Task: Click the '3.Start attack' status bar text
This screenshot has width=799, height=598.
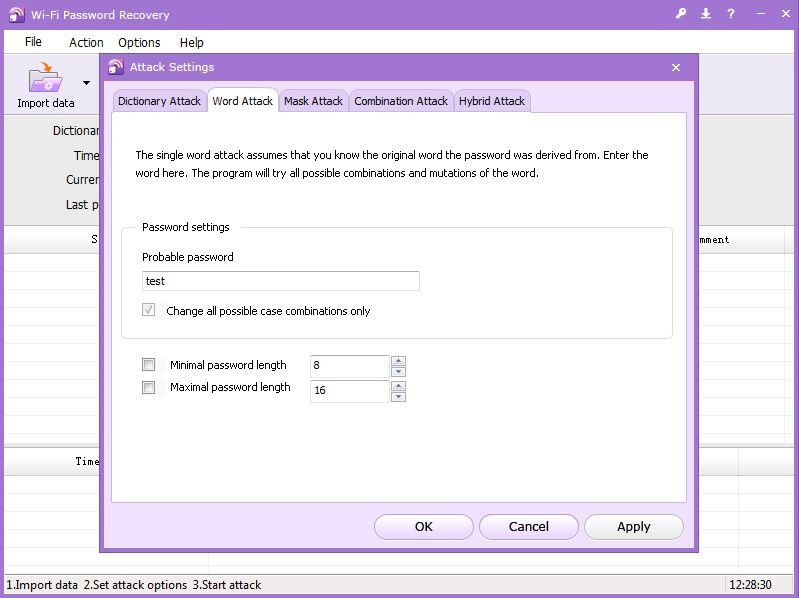Action: tap(227, 585)
